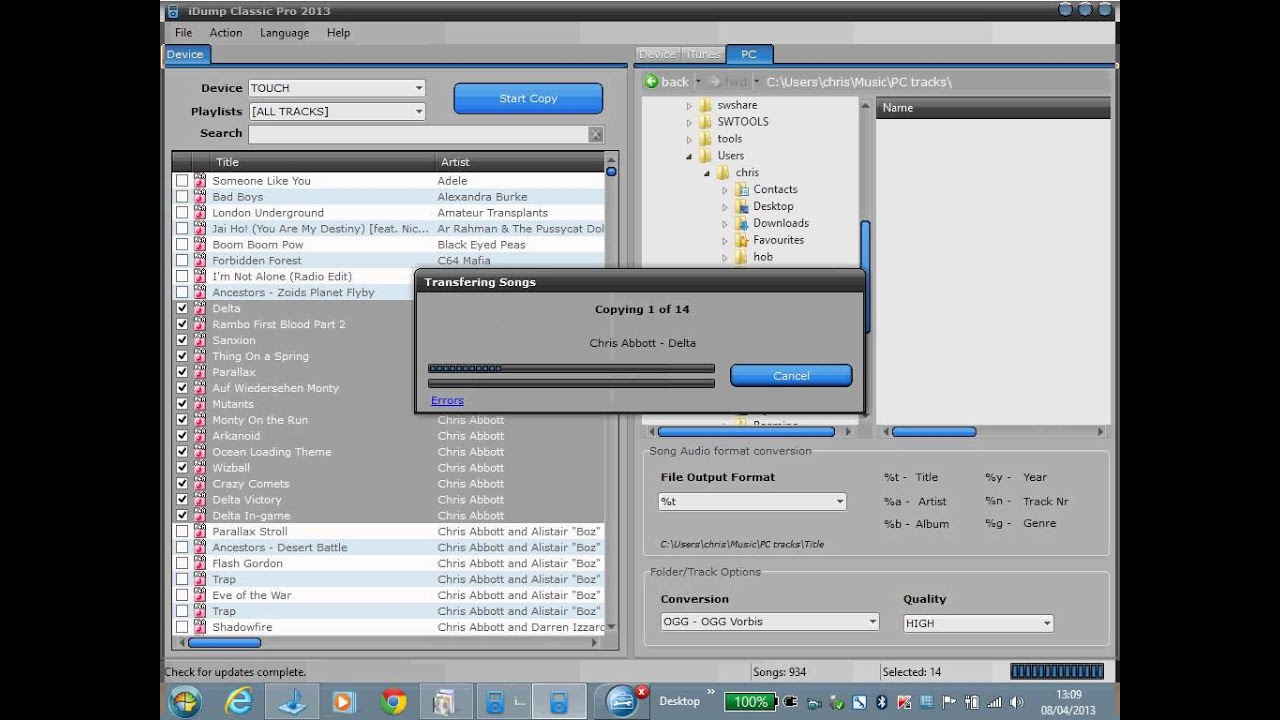Viewport: 1280px width, 720px height.
Task: Collapse the Users folder in tree
Action: pos(689,156)
